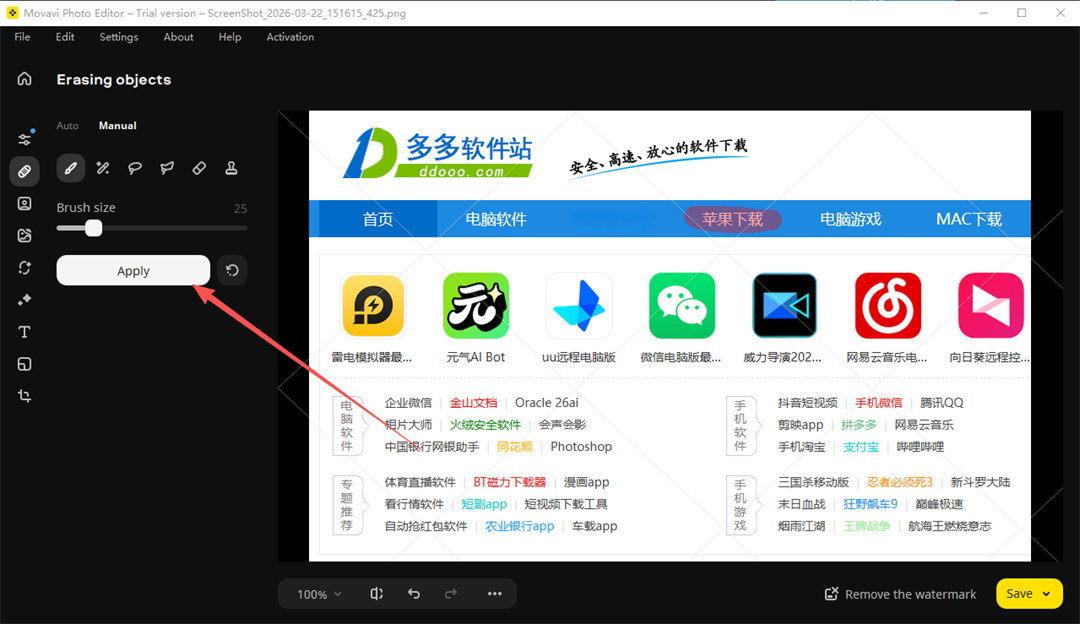Screen dimensions: 1080x624
Task: Switch to Manual erasing mode
Action: click(117, 125)
